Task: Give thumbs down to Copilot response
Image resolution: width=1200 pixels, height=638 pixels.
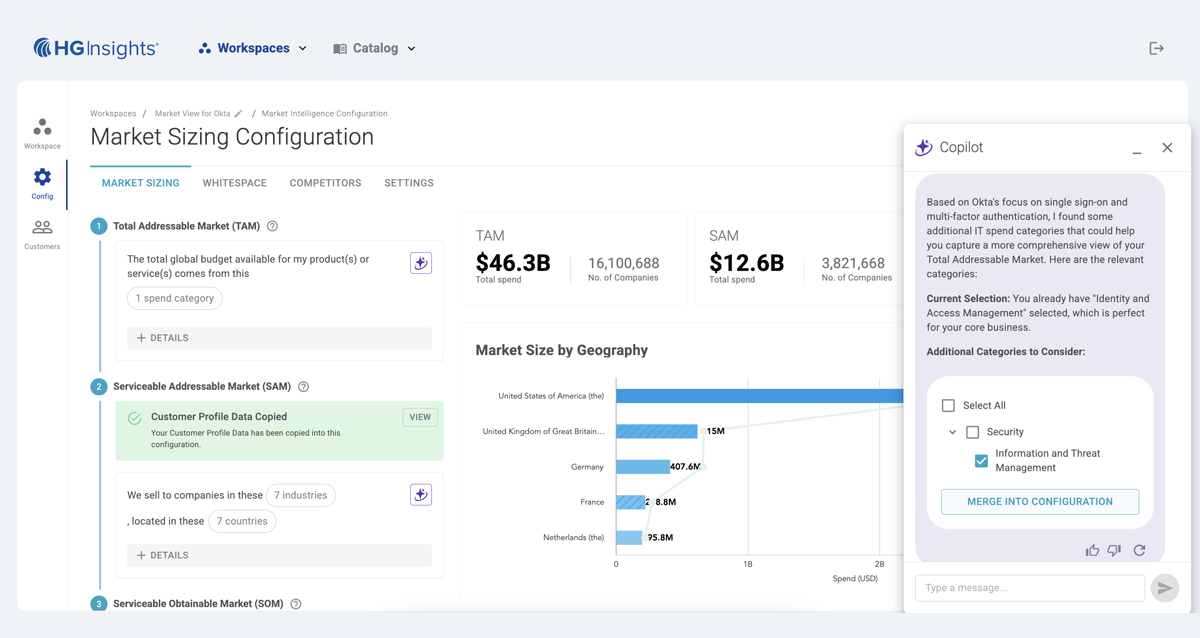Action: pyautogui.click(x=1114, y=551)
